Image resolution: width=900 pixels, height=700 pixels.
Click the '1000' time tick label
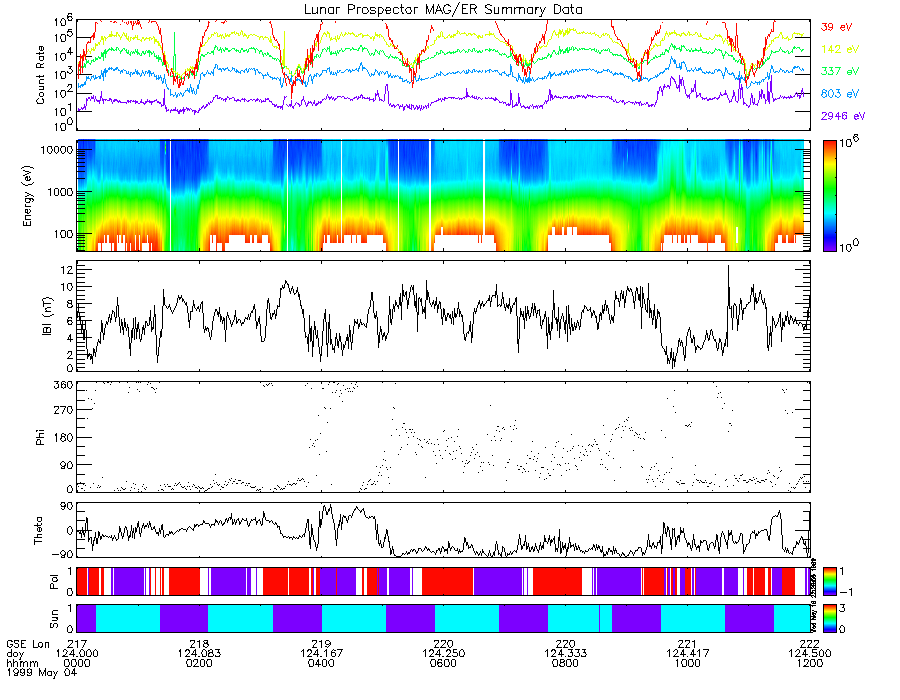[688, 663]
